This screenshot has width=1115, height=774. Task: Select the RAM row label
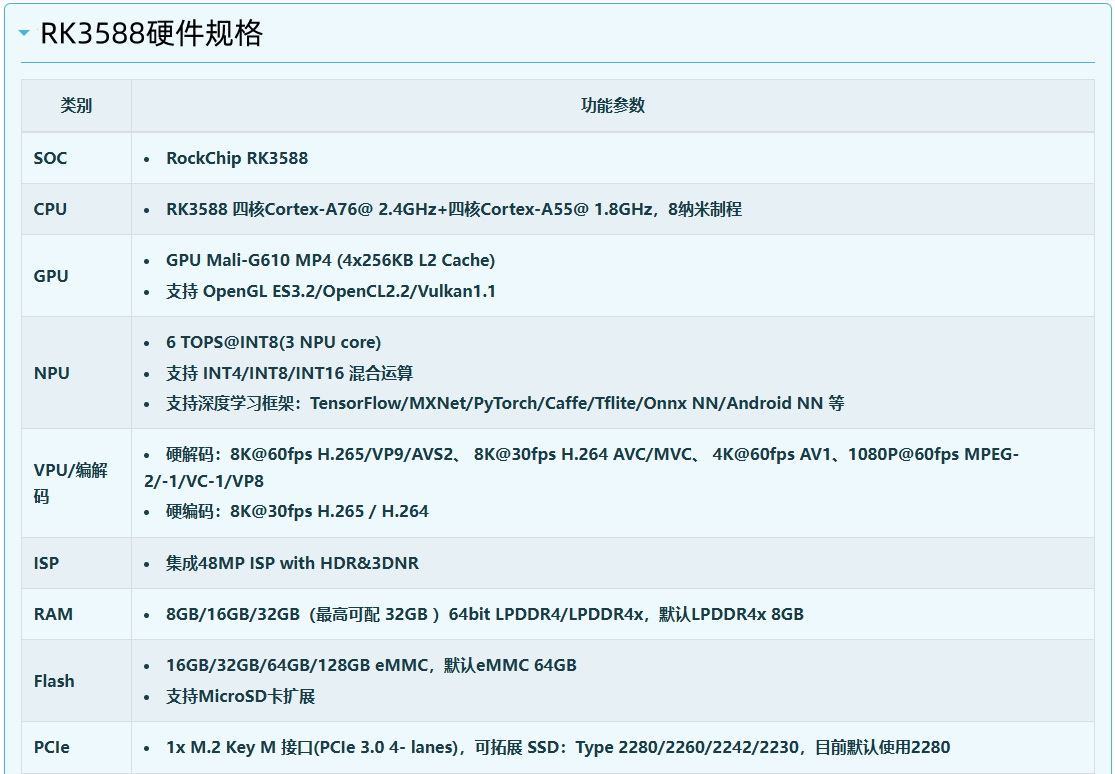(x=53, y=614)
